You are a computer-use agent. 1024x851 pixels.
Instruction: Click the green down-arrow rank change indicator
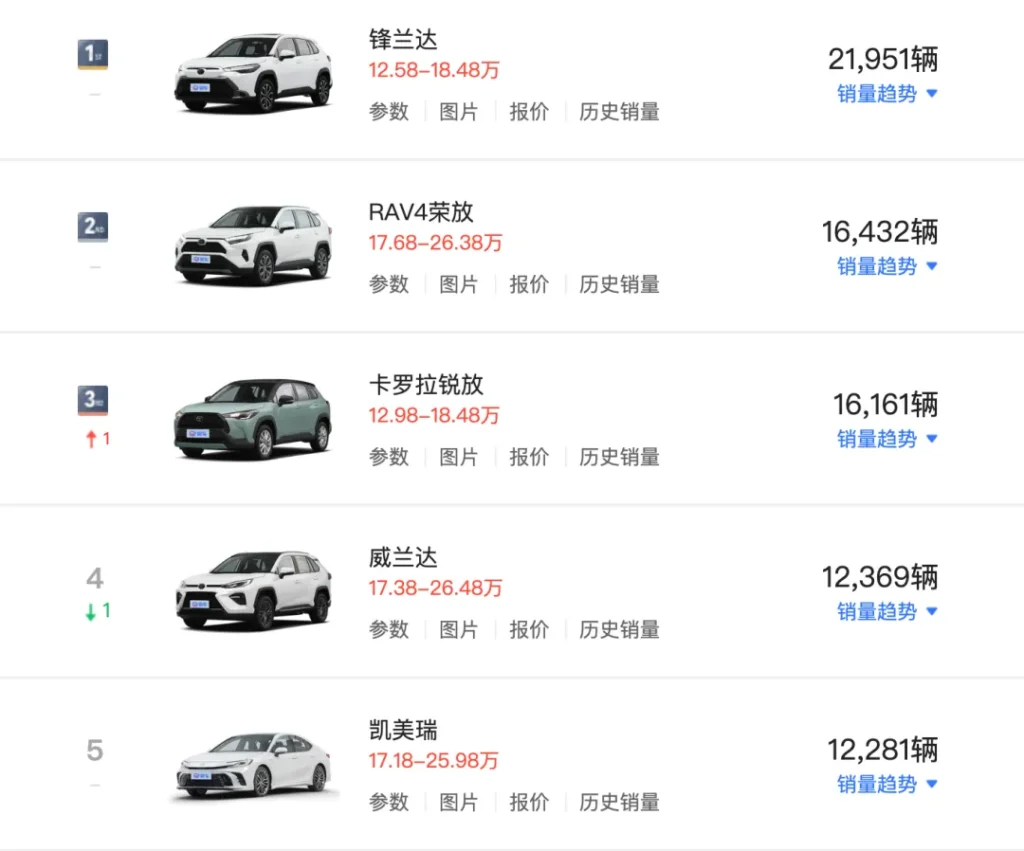pyautogui.click(x=97, y=611)
